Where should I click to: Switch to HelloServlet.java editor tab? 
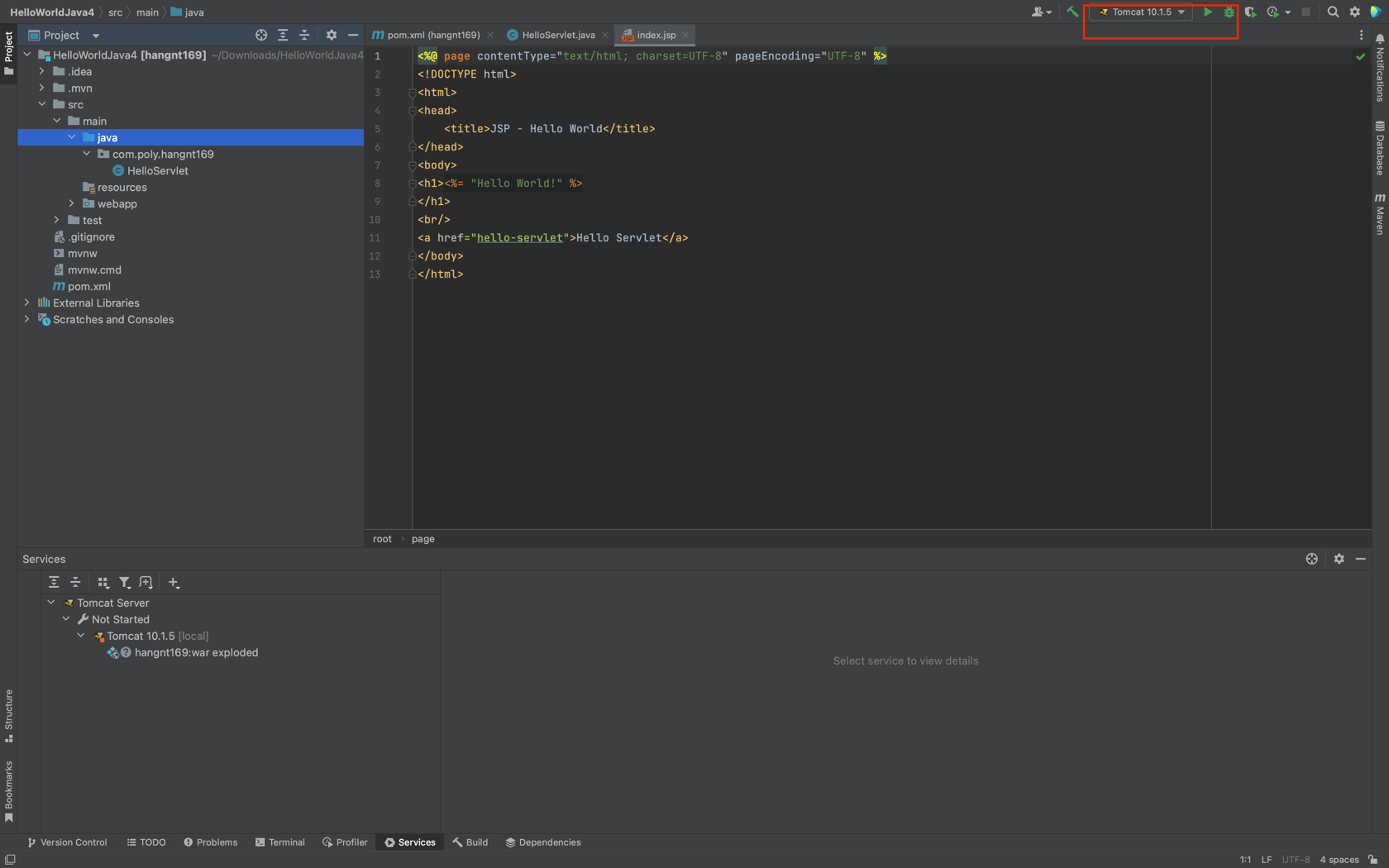pyautogui.click(x=558, y=35)
